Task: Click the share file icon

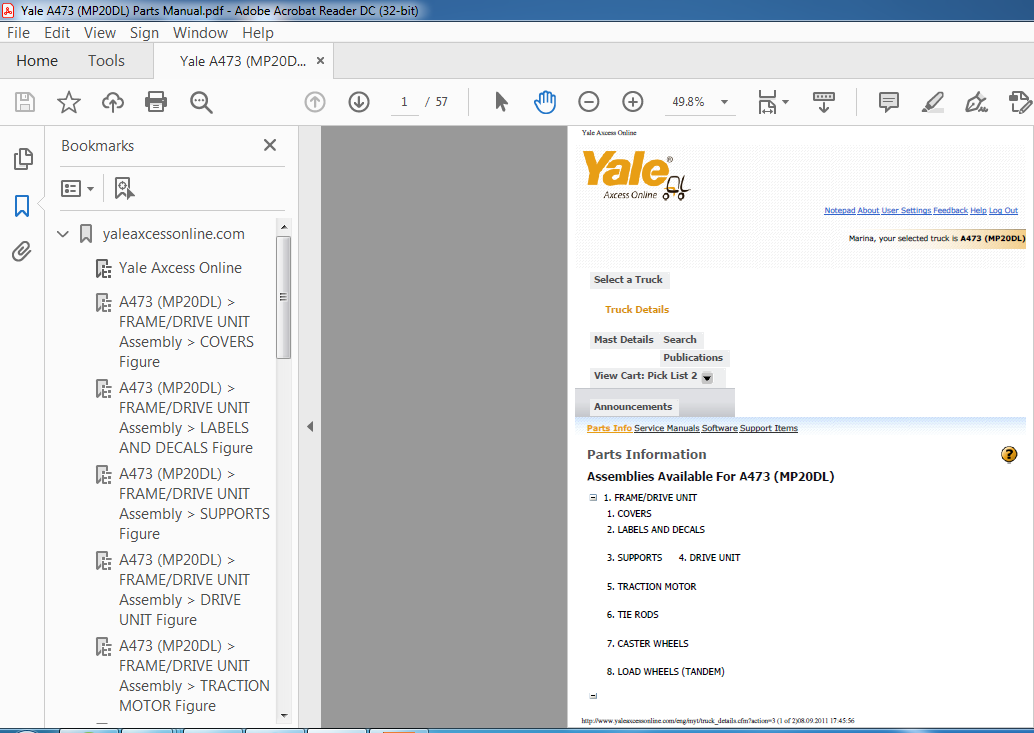Action: tap(1019, 102)
